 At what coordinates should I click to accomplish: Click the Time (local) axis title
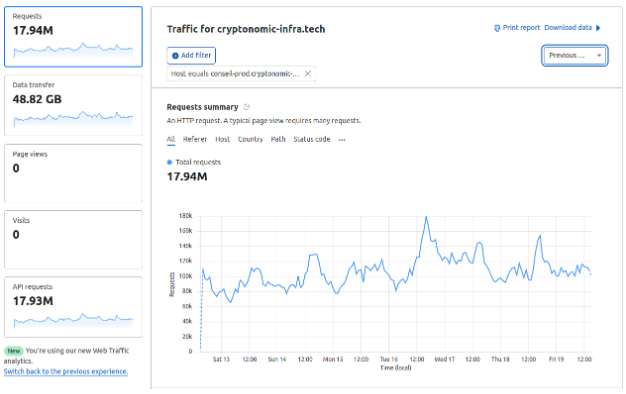[396, 368]
